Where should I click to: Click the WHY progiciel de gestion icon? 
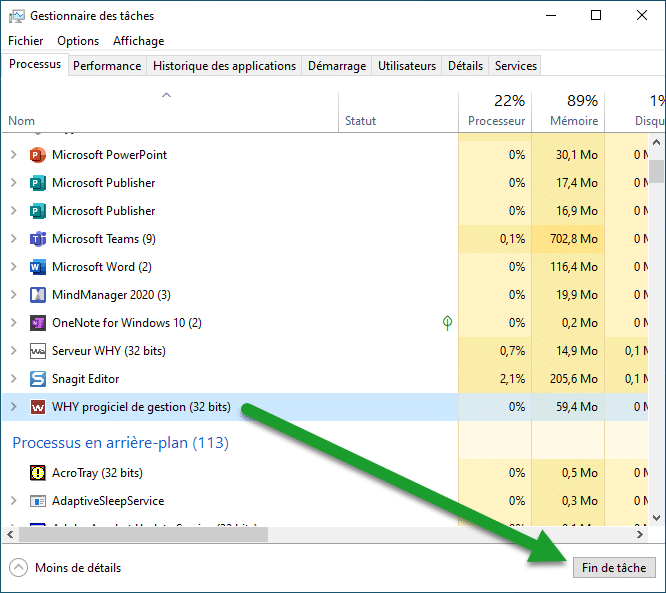tap(37, 407)
